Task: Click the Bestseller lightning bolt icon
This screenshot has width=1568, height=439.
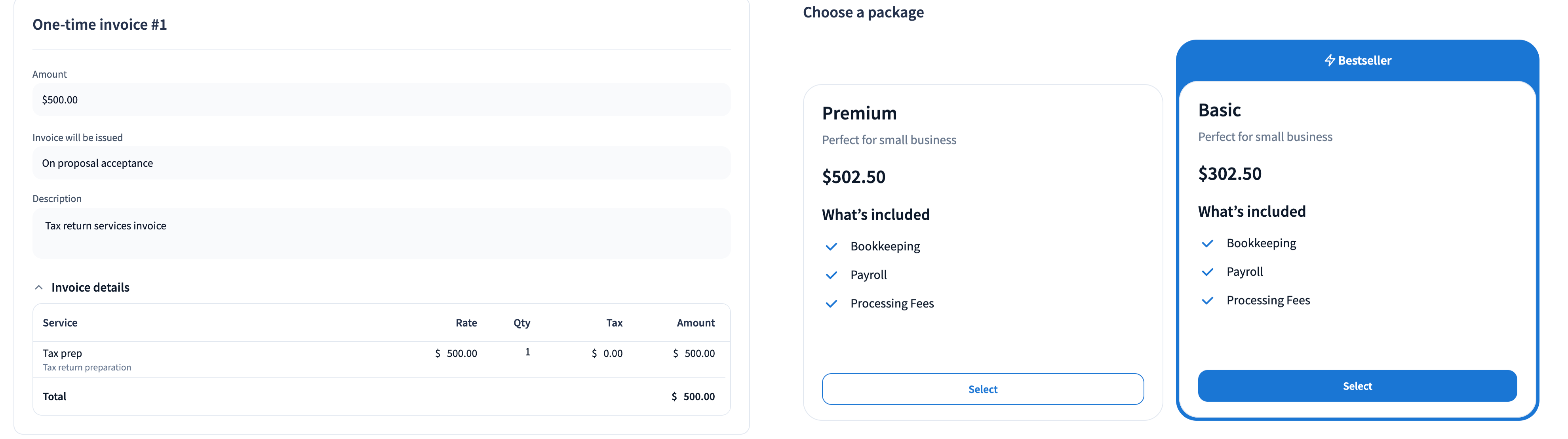Action: (1329, 60)
